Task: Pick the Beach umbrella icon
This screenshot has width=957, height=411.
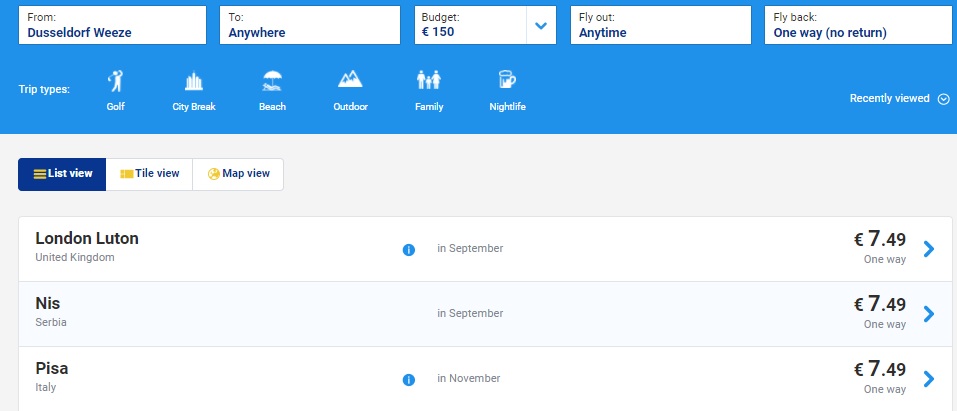Action: click(272, 81)
